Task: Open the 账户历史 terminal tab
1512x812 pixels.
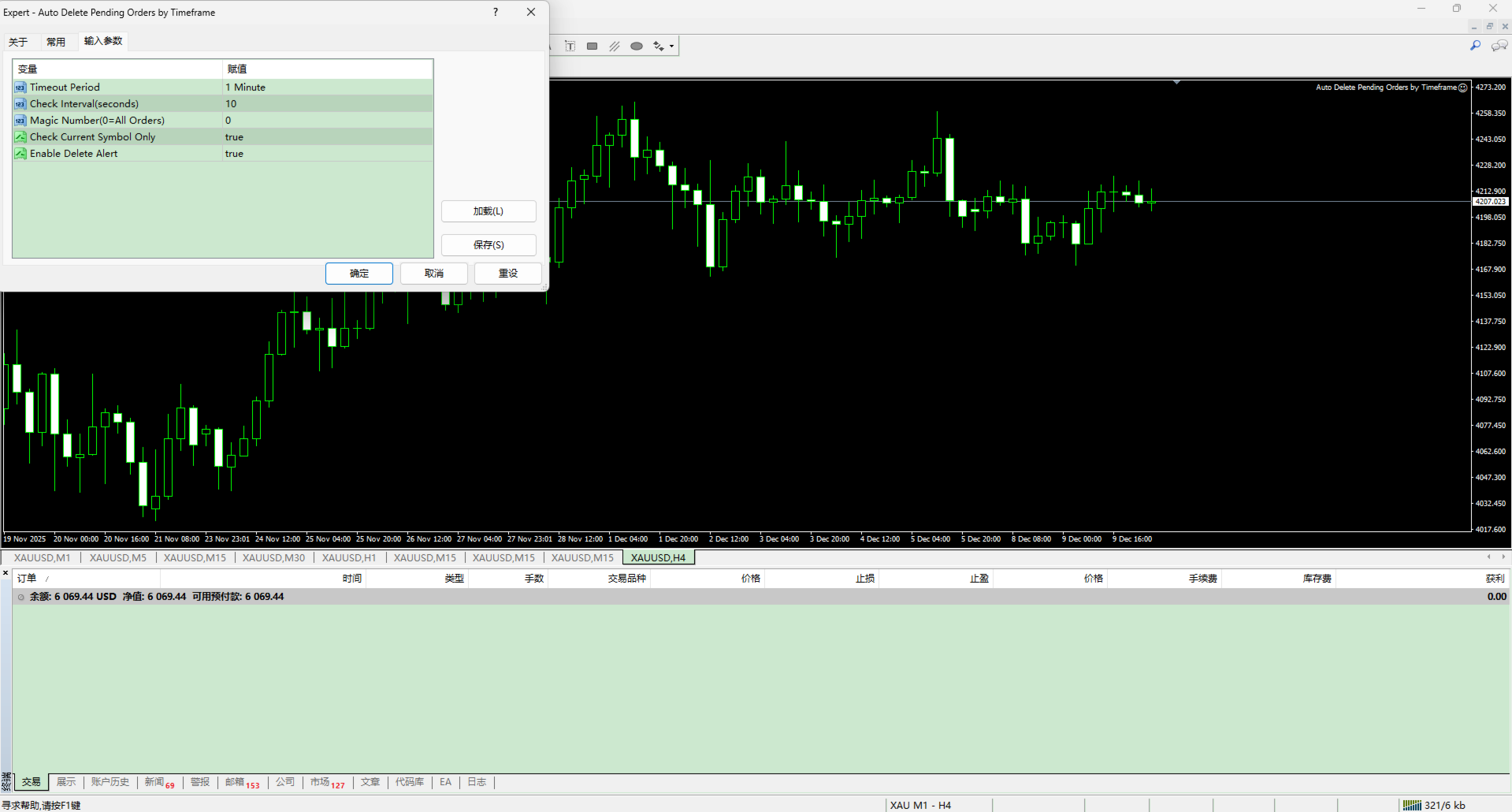Action: point(110,782)
